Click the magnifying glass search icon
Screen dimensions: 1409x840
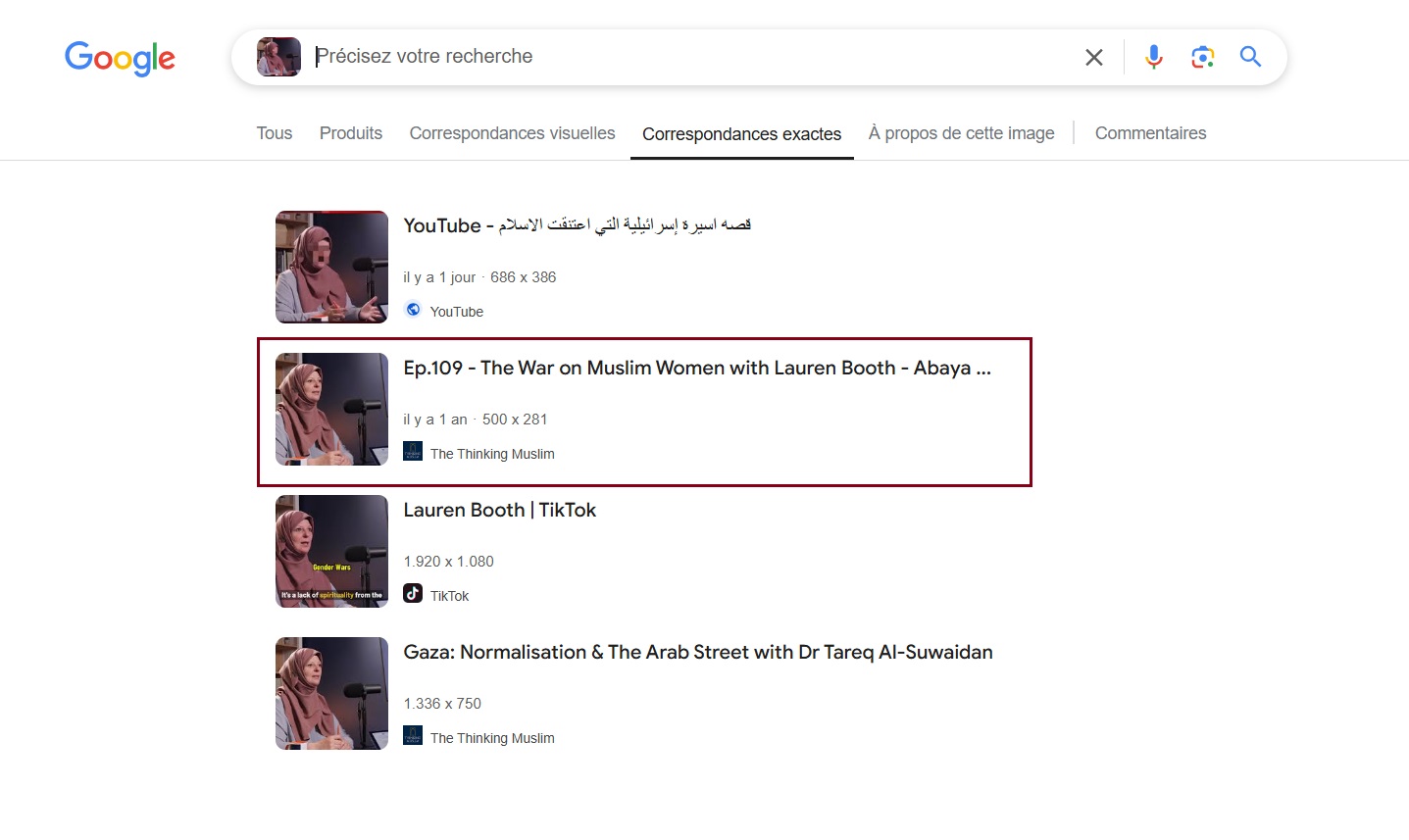[1250, 57]
